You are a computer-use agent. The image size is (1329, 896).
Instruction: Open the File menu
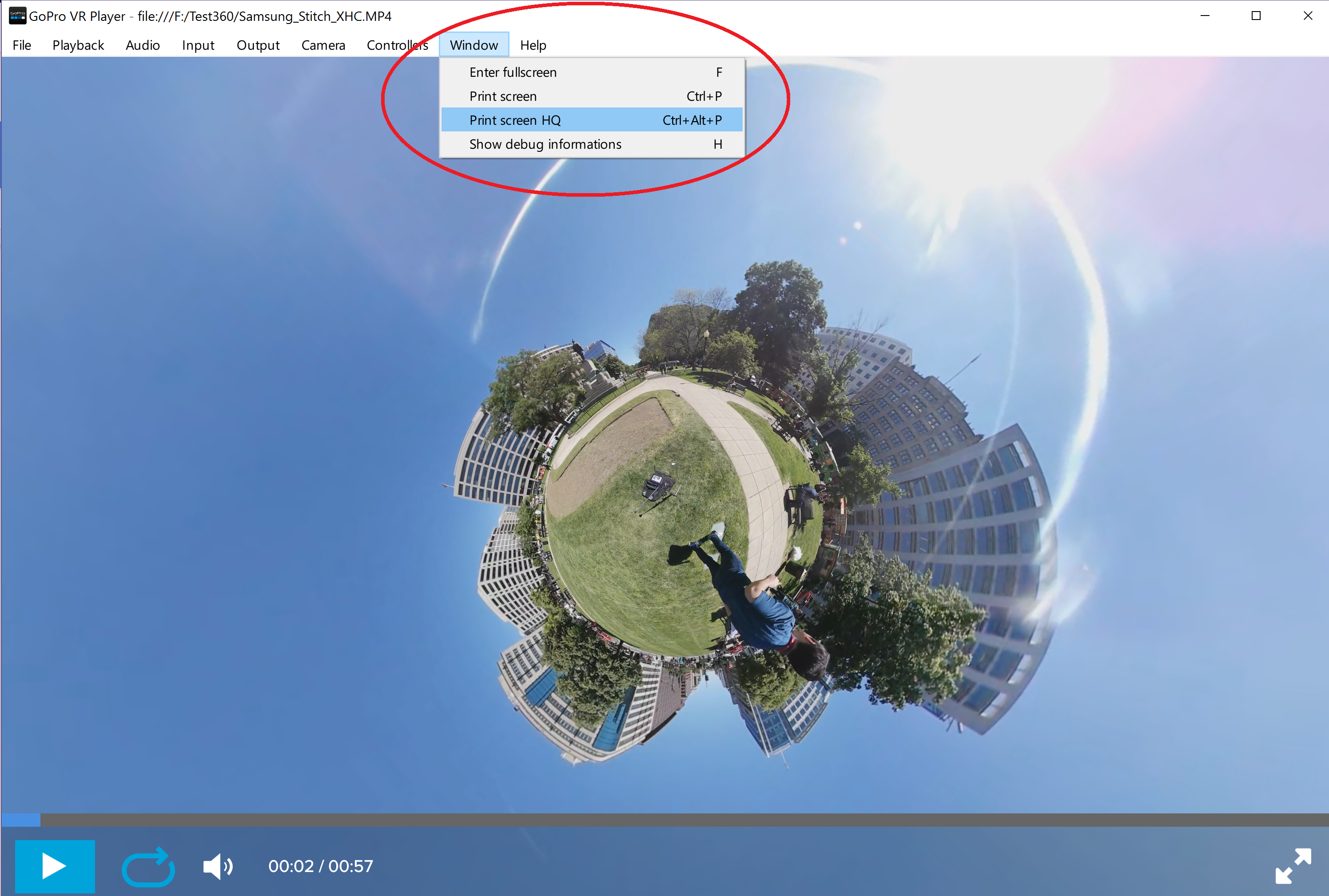[x=22, y=45]
